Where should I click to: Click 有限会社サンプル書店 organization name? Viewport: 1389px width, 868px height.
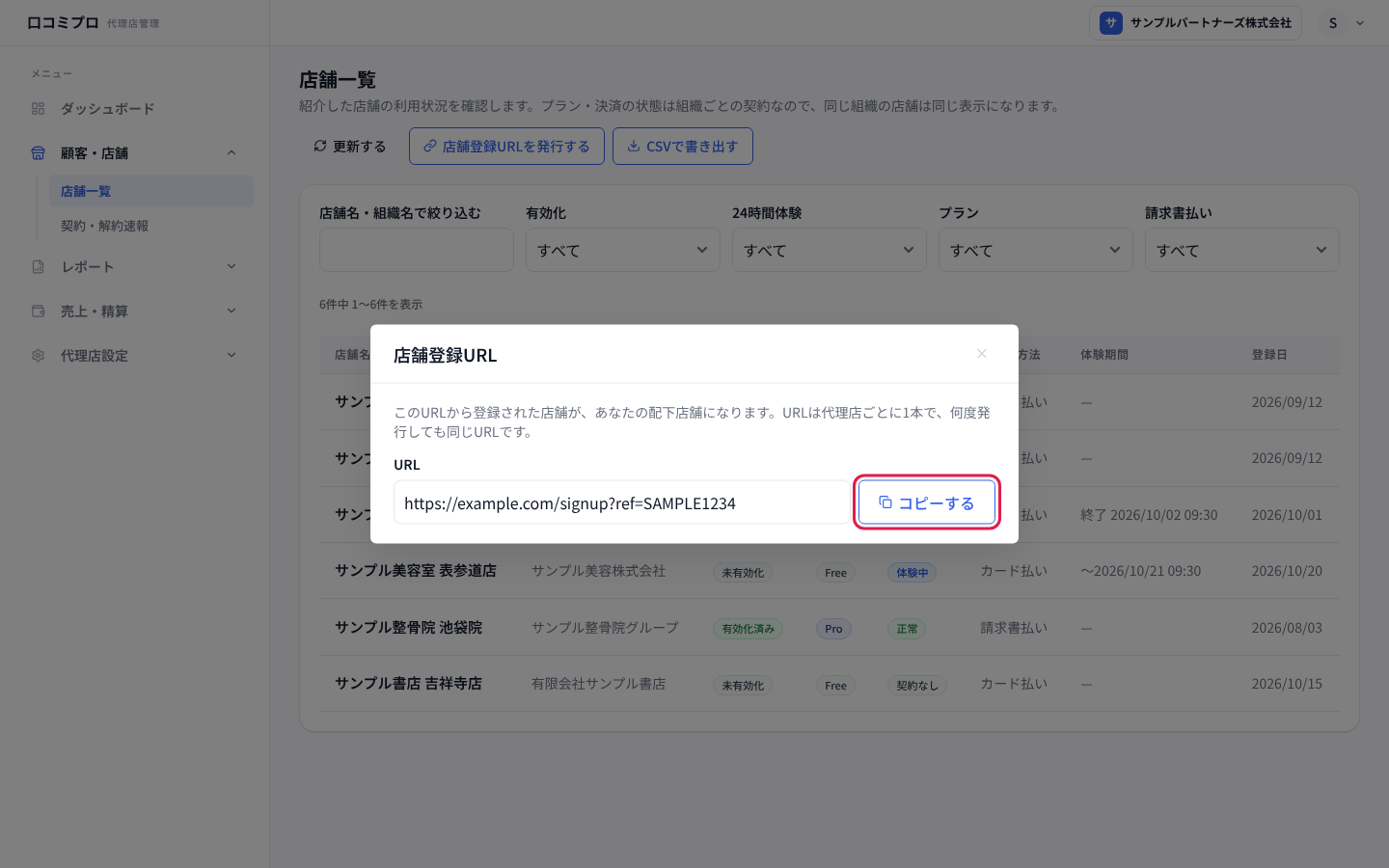(x=598, y=684)
